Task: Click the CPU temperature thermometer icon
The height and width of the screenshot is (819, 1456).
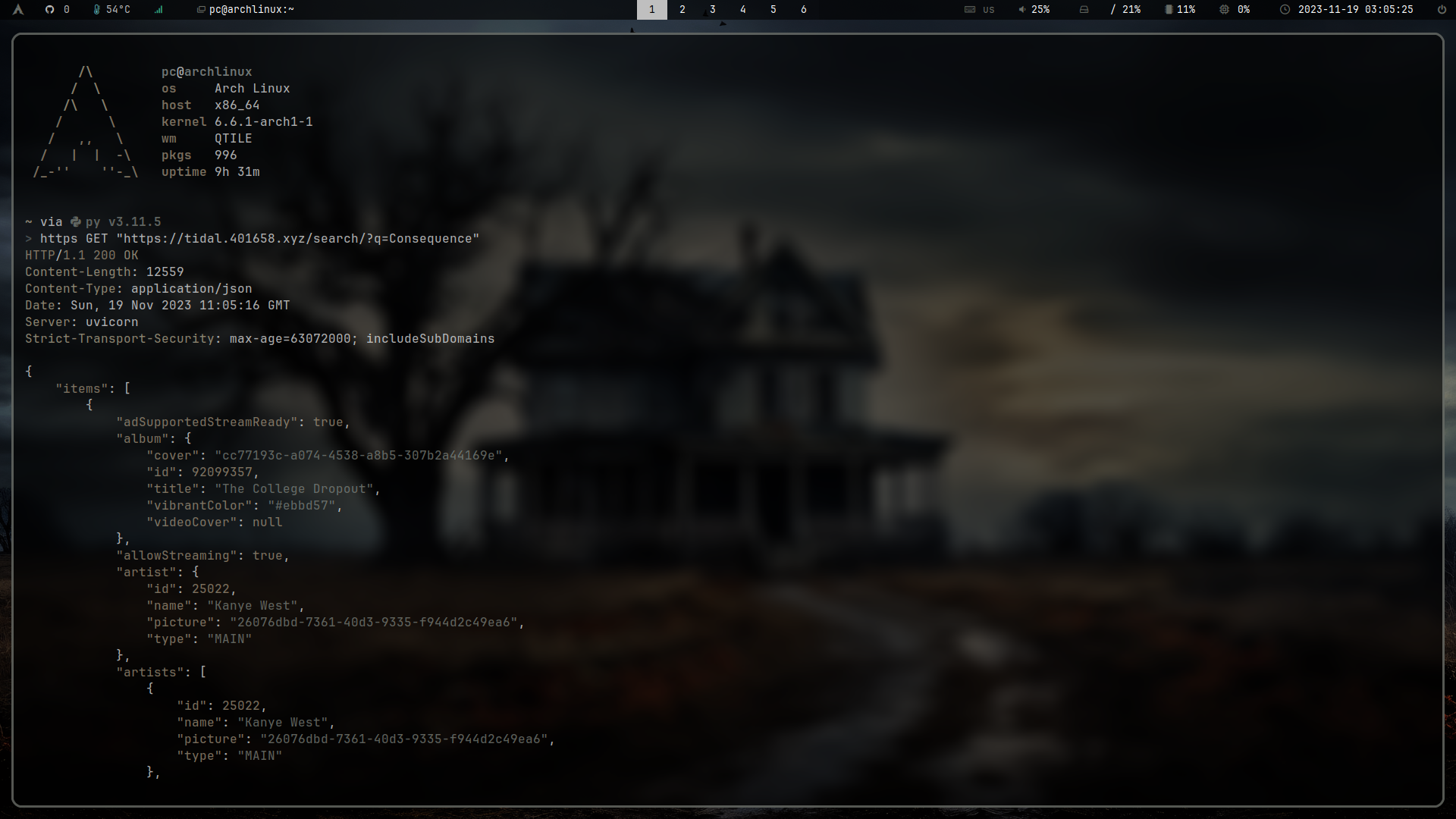Action: 96,10
